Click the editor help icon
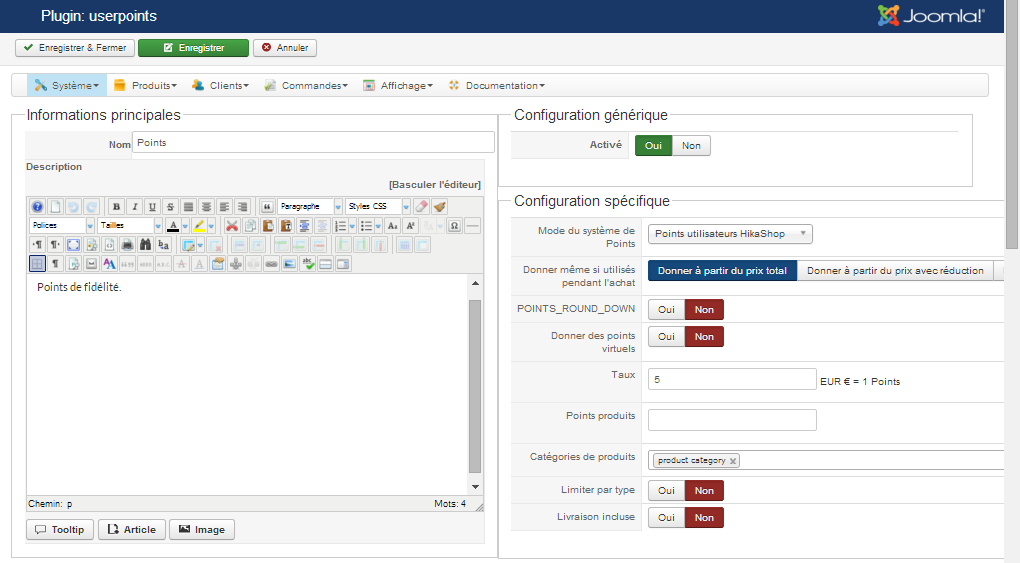The height and width of the screenshot is (563, 1020). (37, 207)
